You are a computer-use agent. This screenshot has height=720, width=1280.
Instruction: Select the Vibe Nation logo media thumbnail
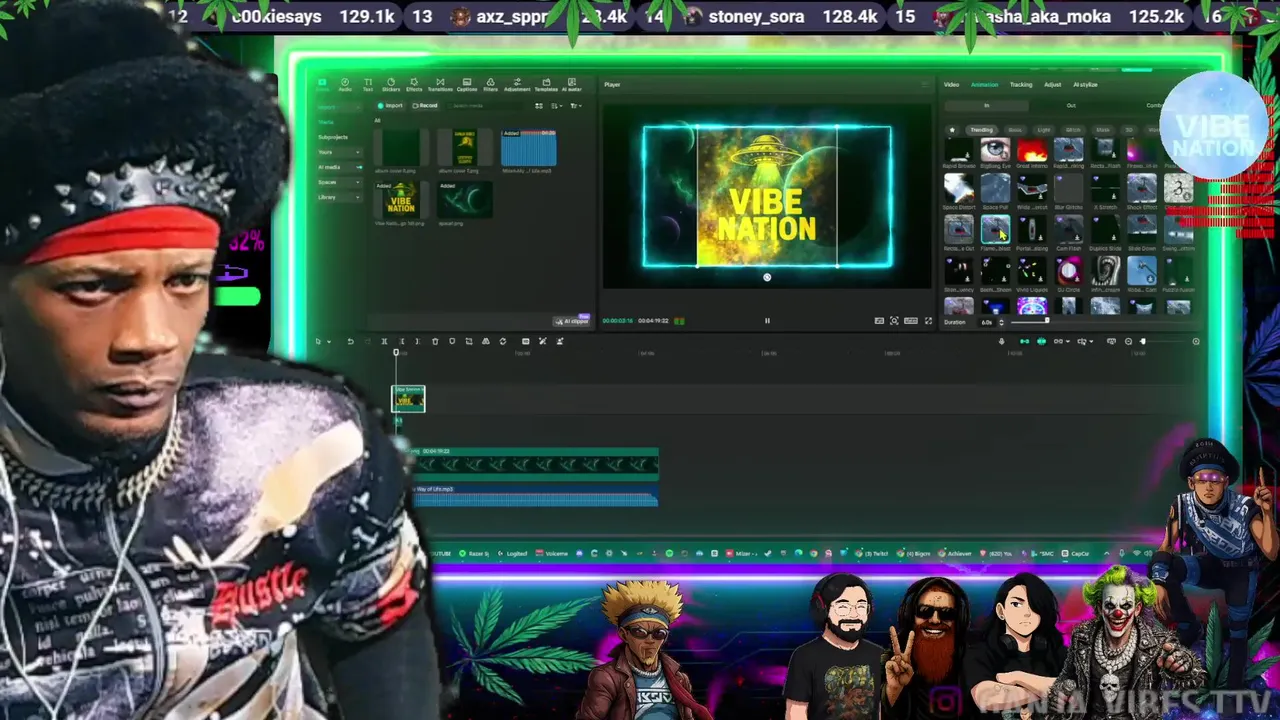(401, 200)
